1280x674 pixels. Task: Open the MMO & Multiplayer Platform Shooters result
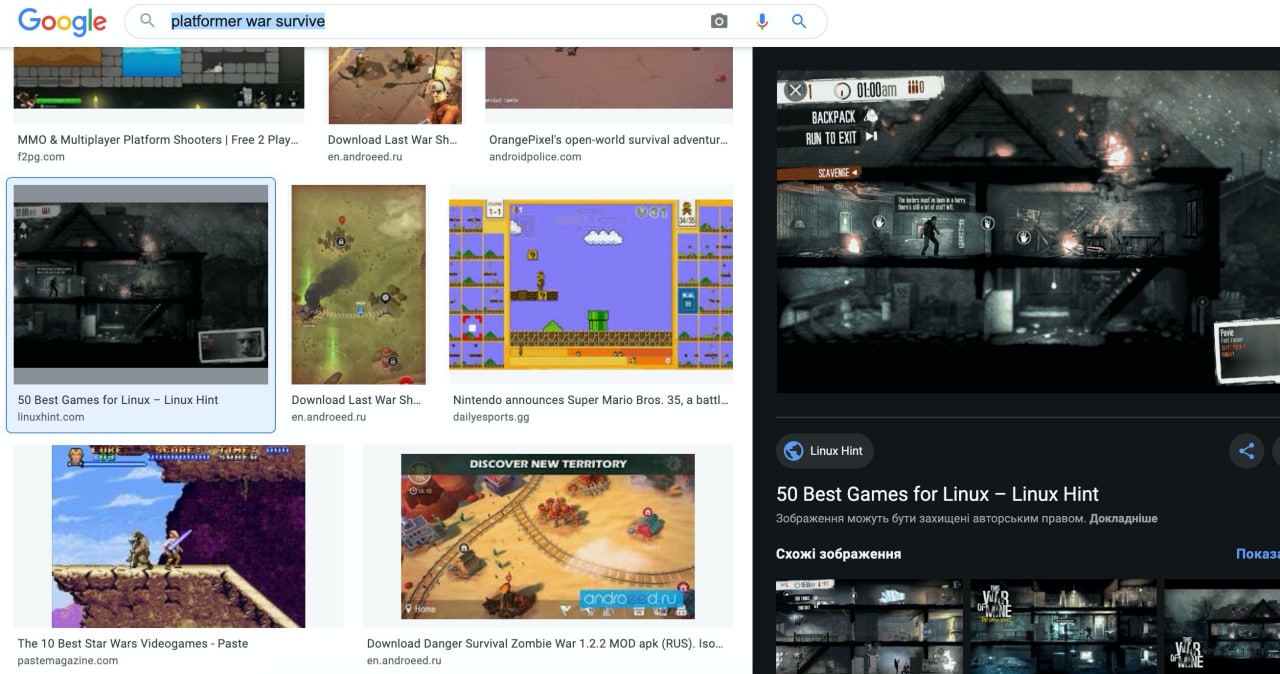(x=158, y=140)
